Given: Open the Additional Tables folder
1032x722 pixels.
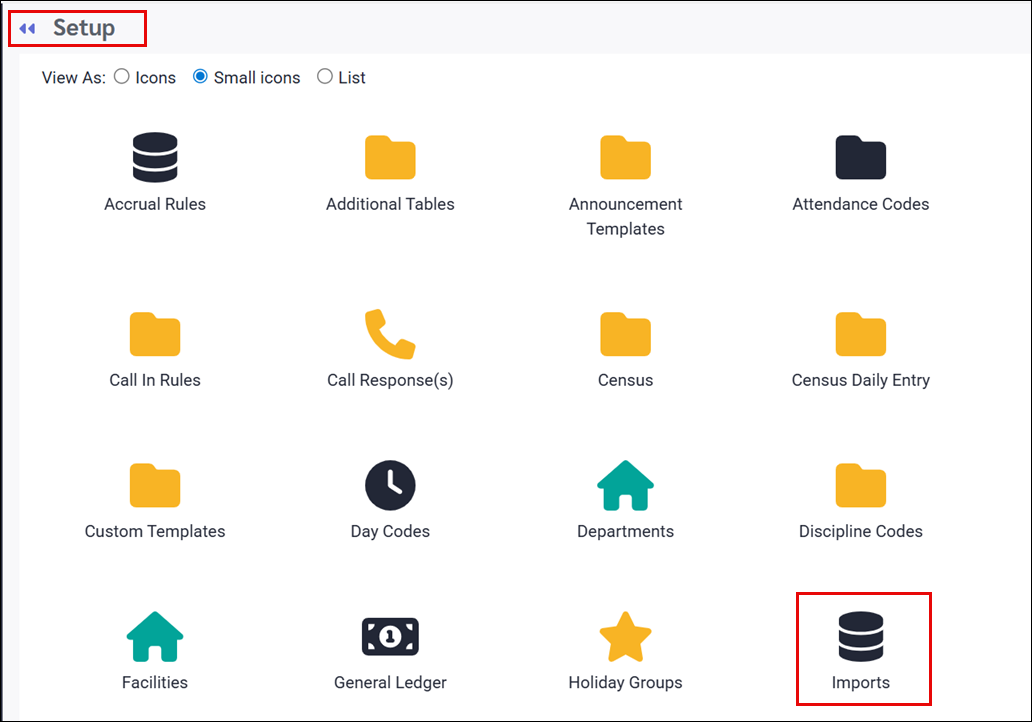Looking at the screenshot, I should click(x=390, y=158).
